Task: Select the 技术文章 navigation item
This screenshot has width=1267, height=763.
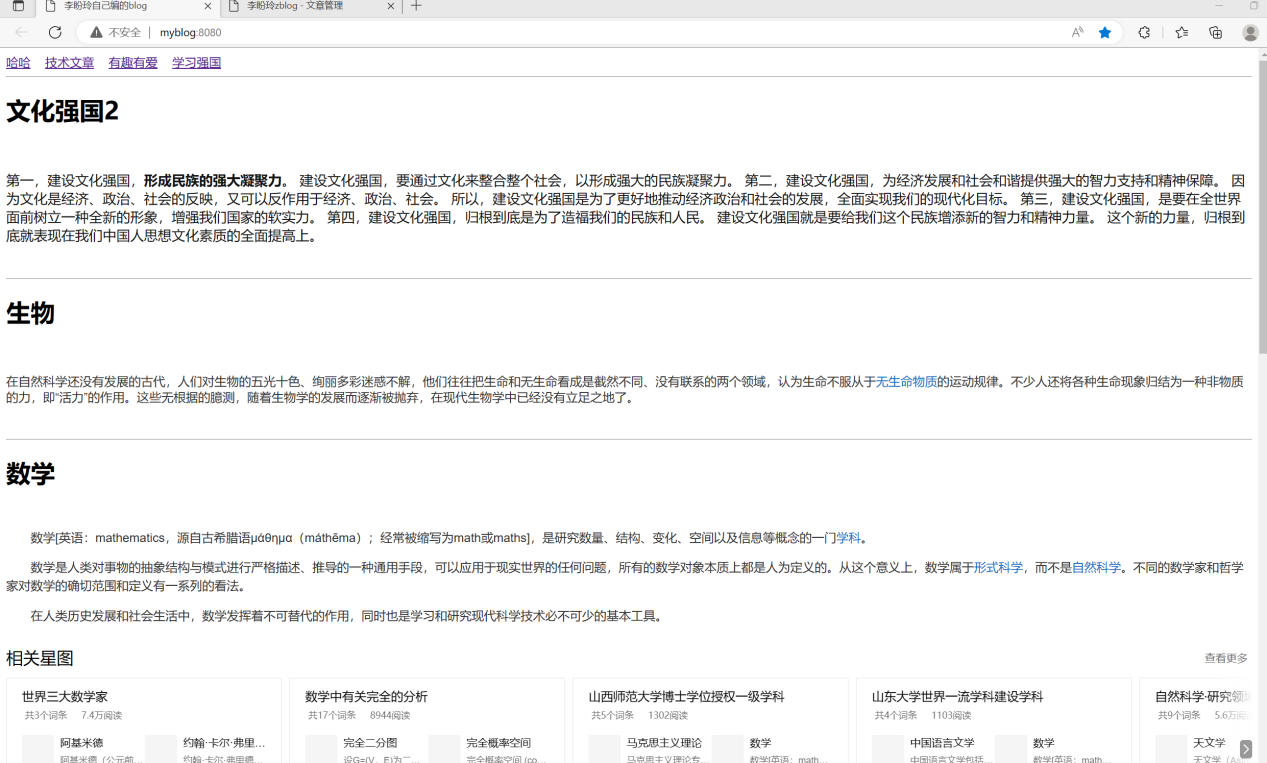Action: (x=69, y=62)
